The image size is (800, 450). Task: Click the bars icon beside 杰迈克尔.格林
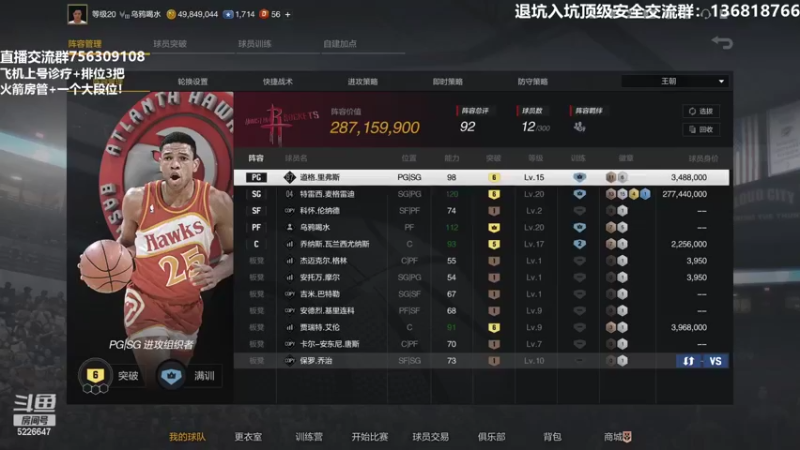tap(290, 261)
